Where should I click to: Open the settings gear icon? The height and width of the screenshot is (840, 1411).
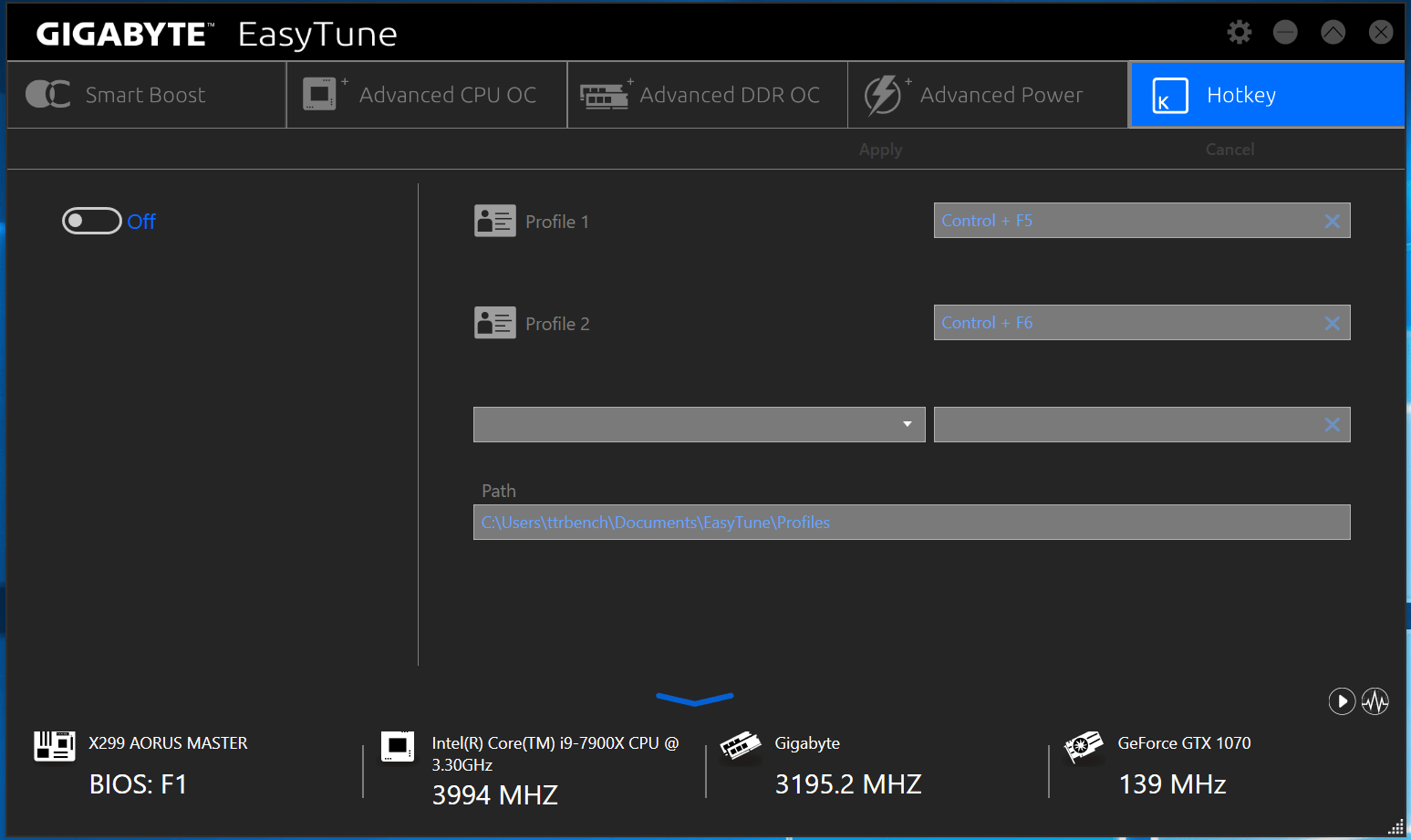point(1239,33)
